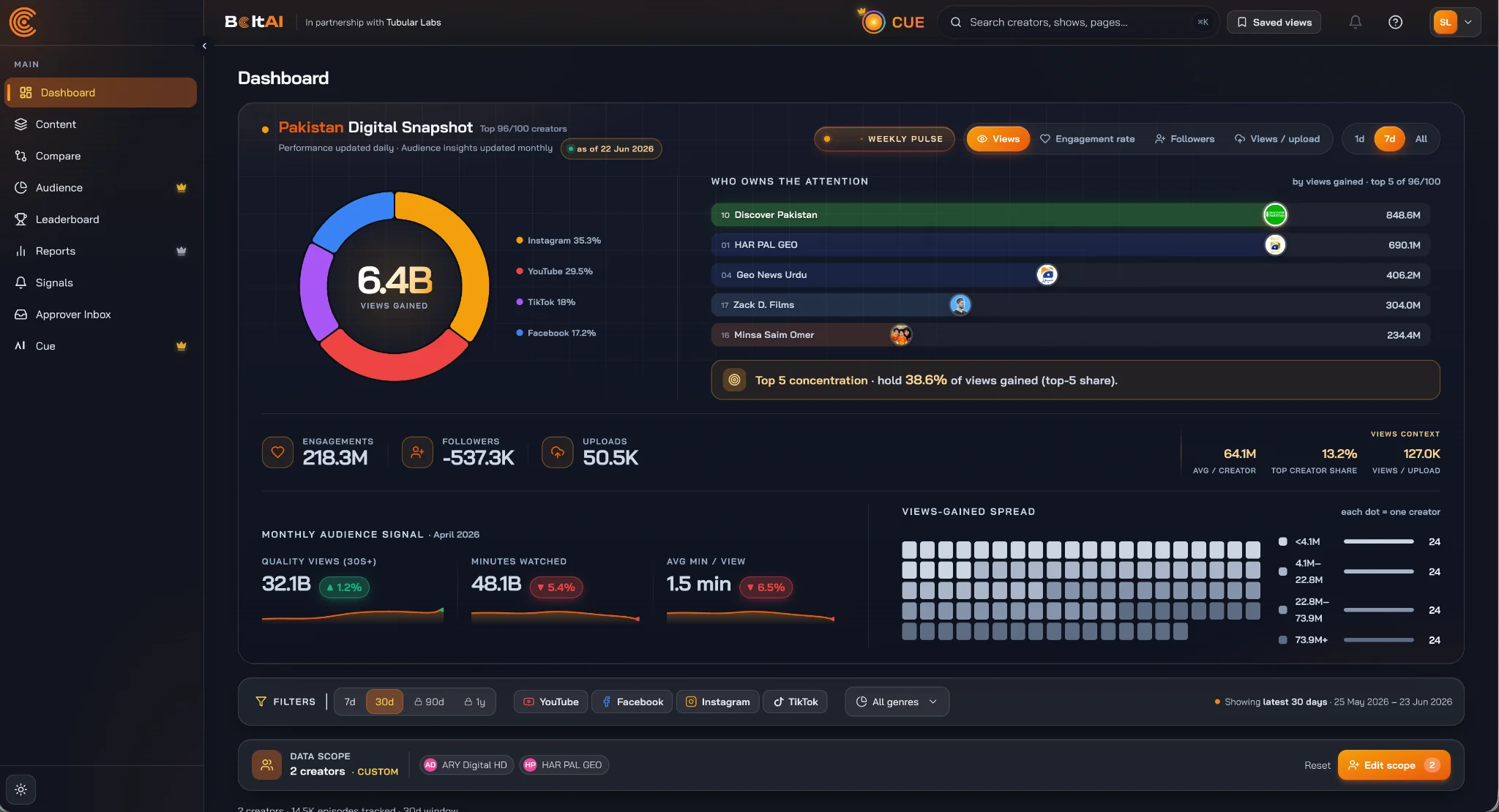Open Saved views
Image resolution: width=1499 pixels, height=812 pixels.
tap(1274, 23)
